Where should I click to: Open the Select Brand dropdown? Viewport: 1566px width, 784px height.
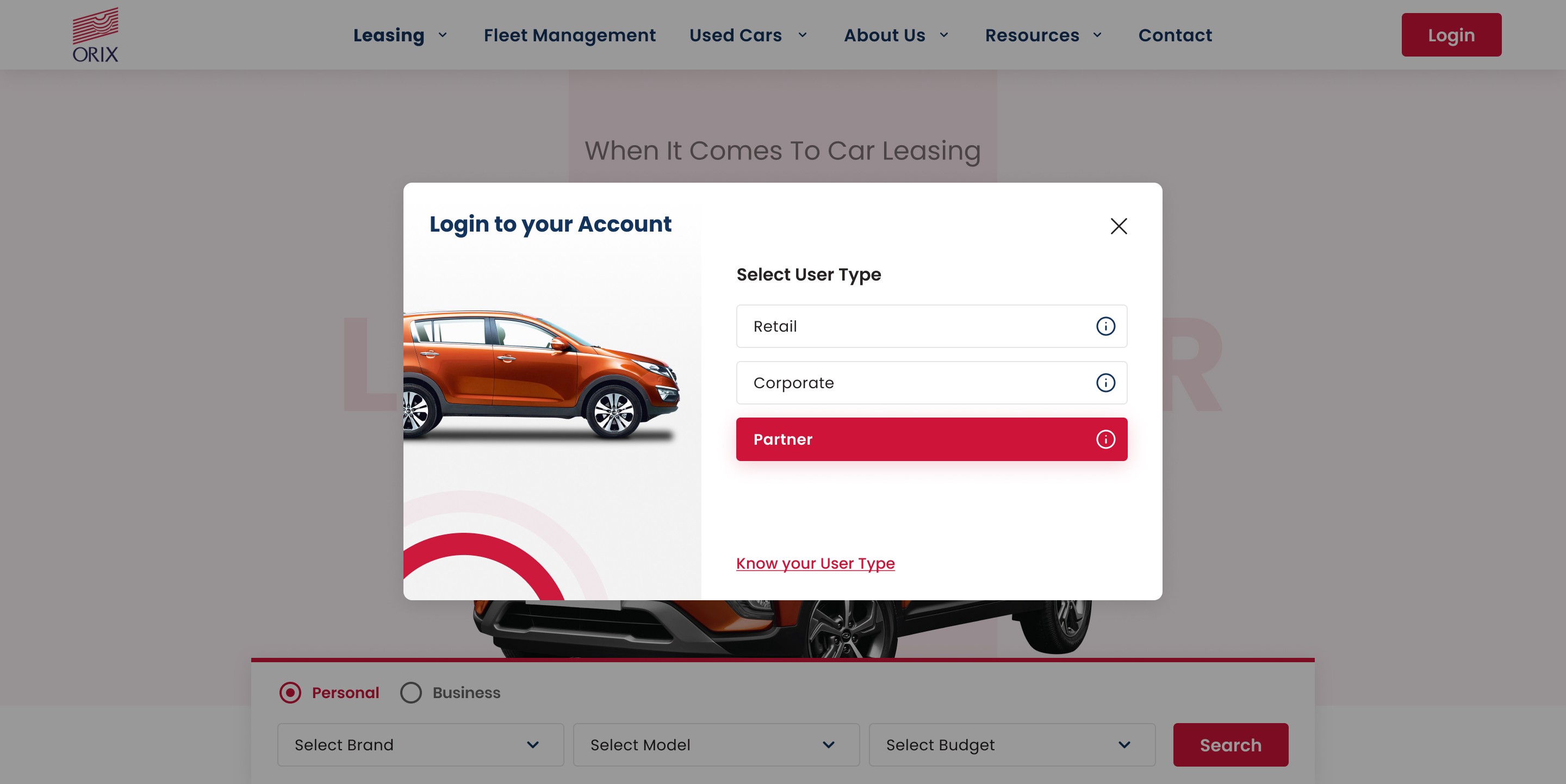click(420, 744)
